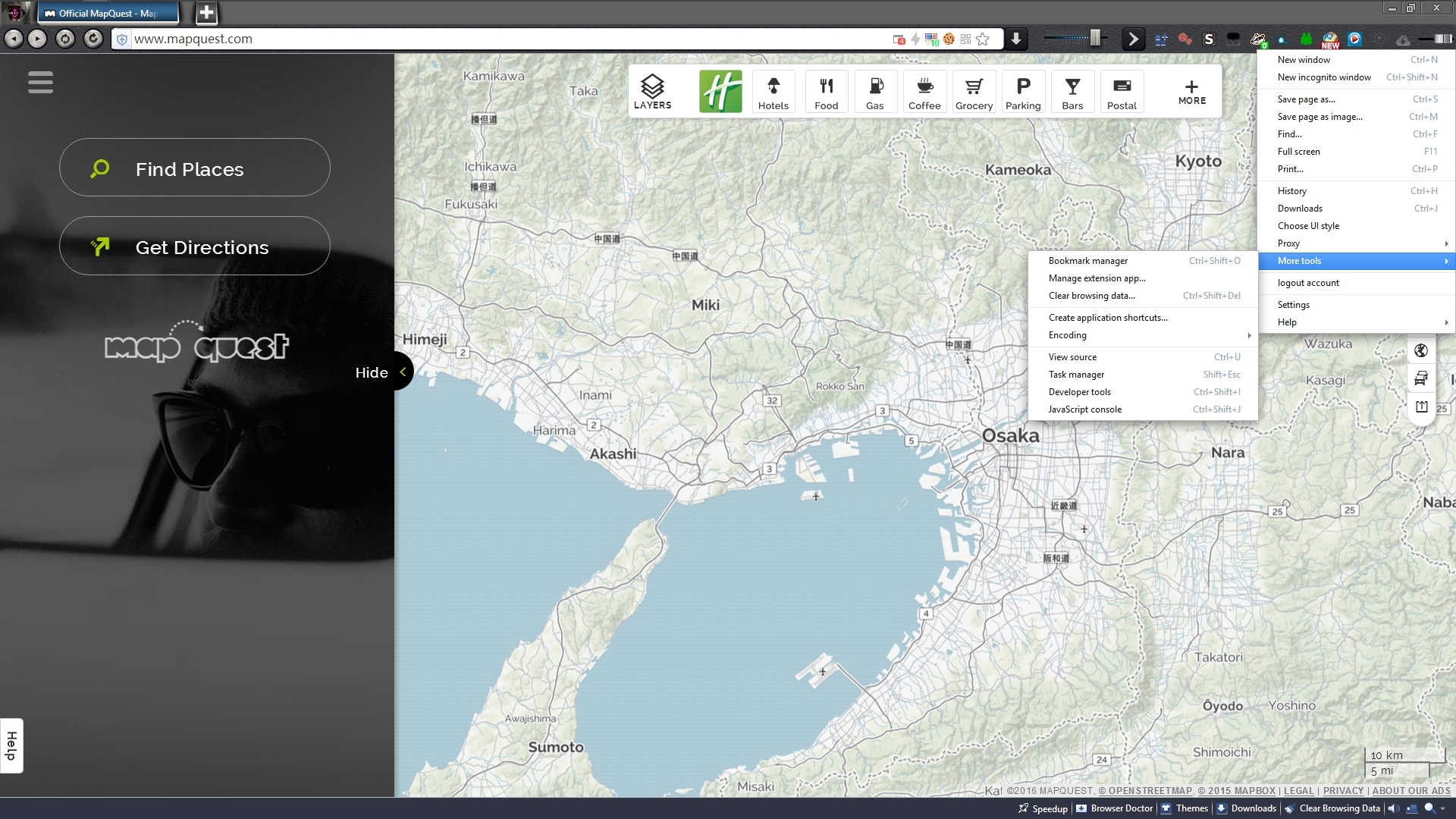Show Coffee shops on the map

924,92
